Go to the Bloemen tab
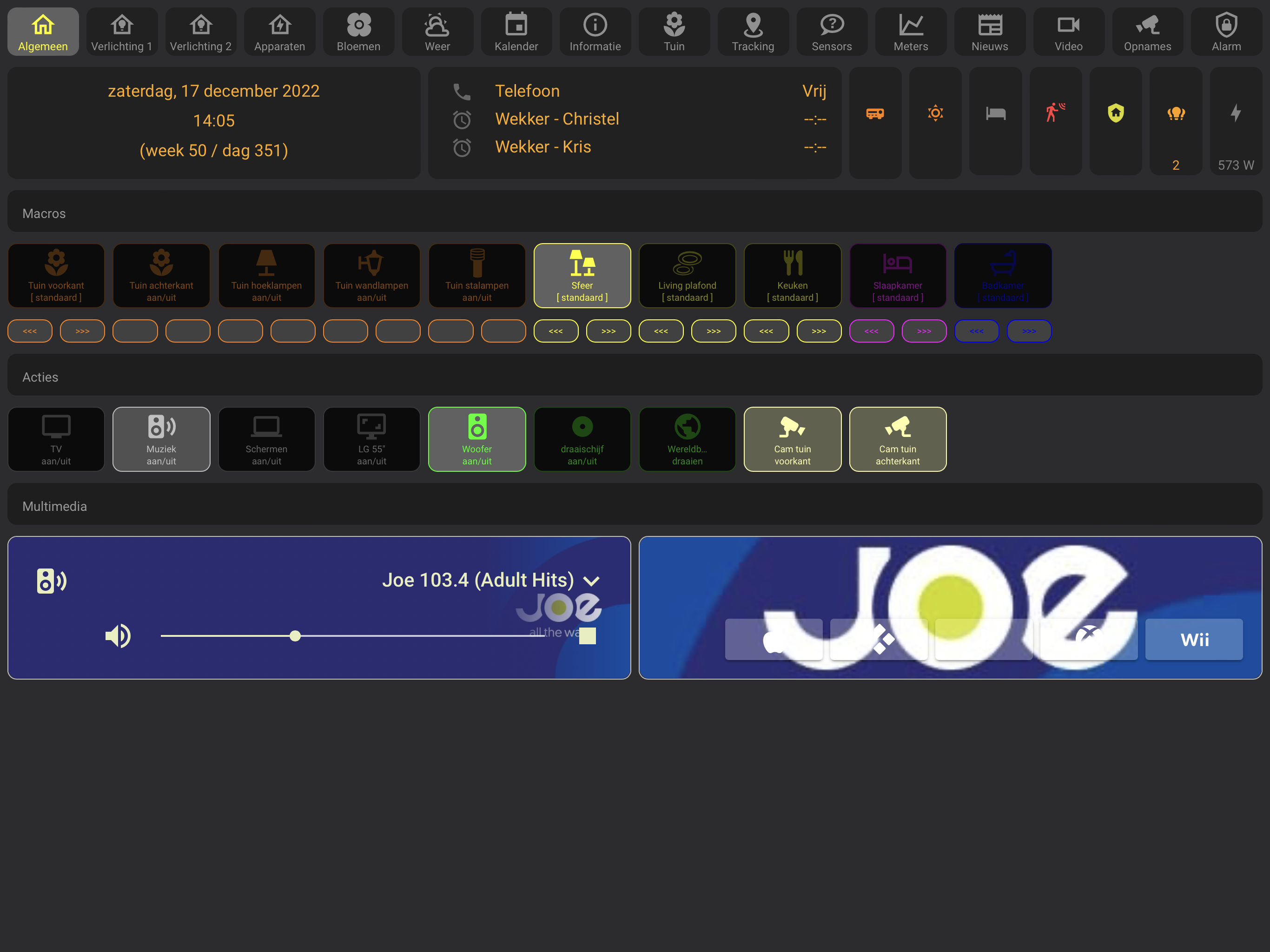The height and width of the screenshot is (952, 1270). coord(359,32)
